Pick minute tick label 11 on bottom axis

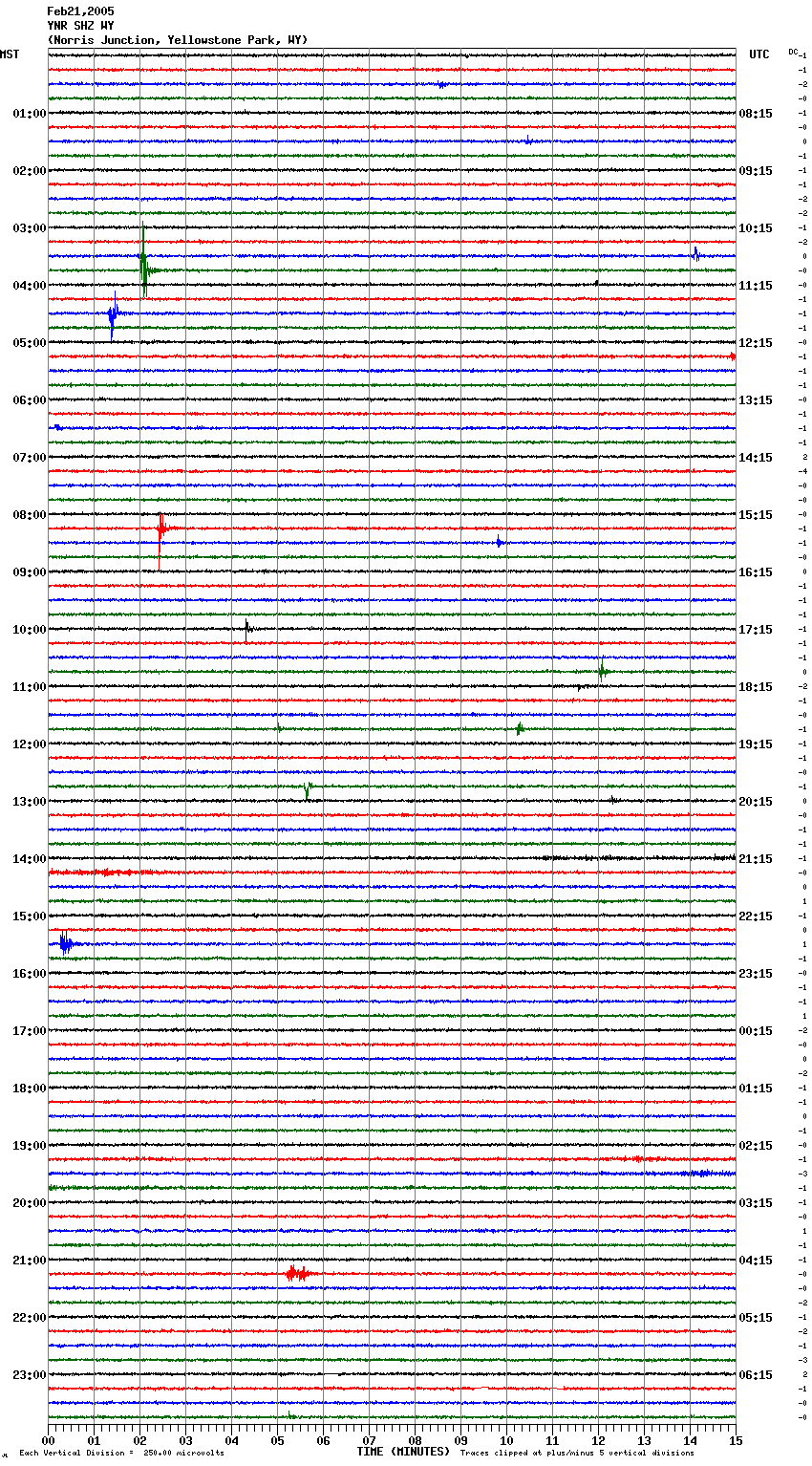point(552,1440)
